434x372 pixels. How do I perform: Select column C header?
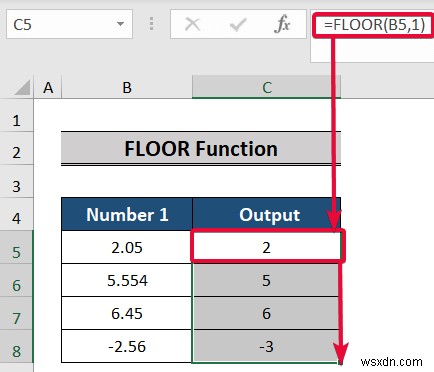(267, 87)
